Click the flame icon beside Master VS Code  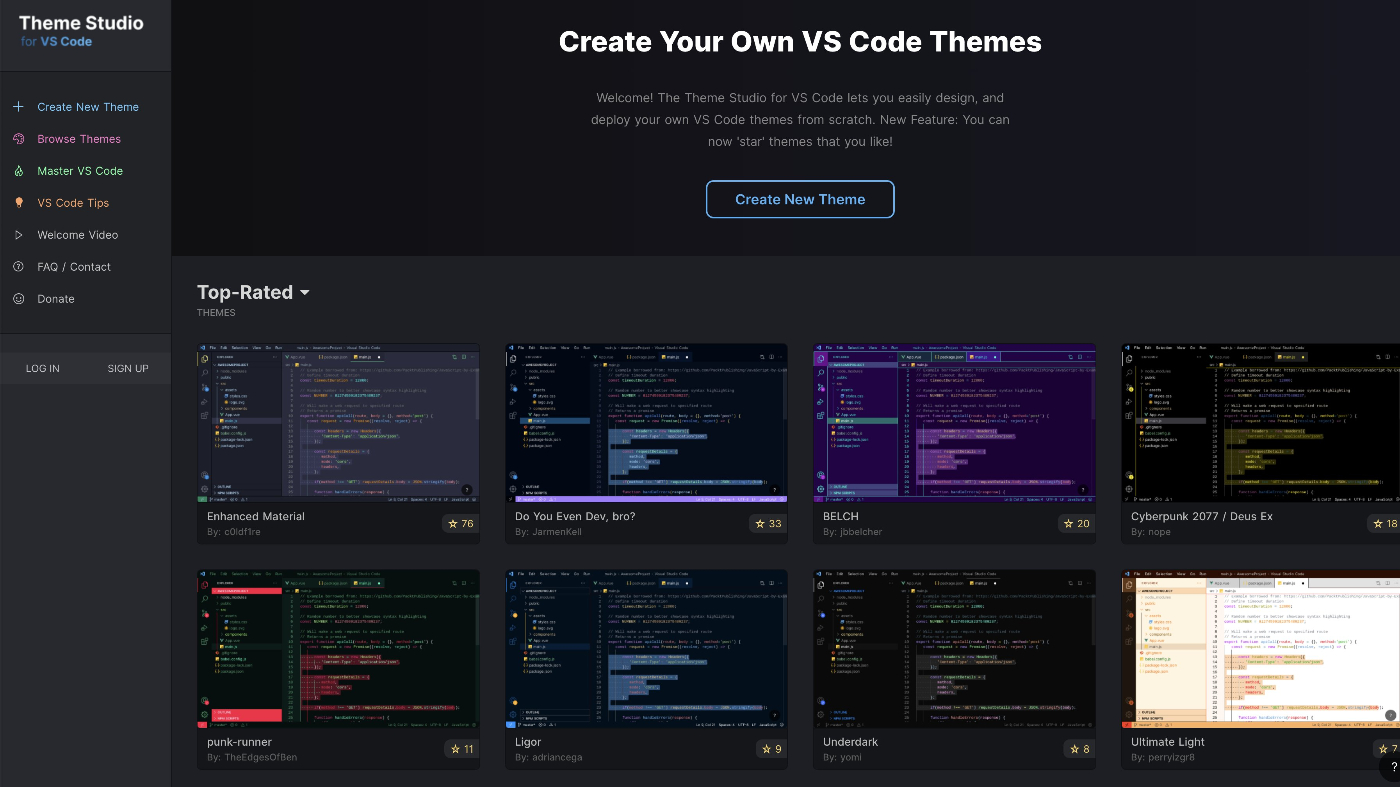point(18,171)
